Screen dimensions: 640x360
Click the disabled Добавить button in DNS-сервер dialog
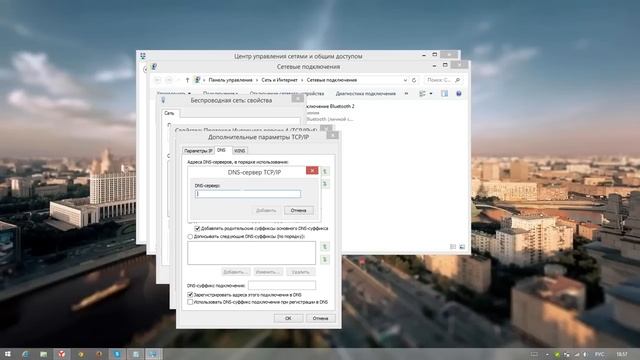[x=266, y=211]
